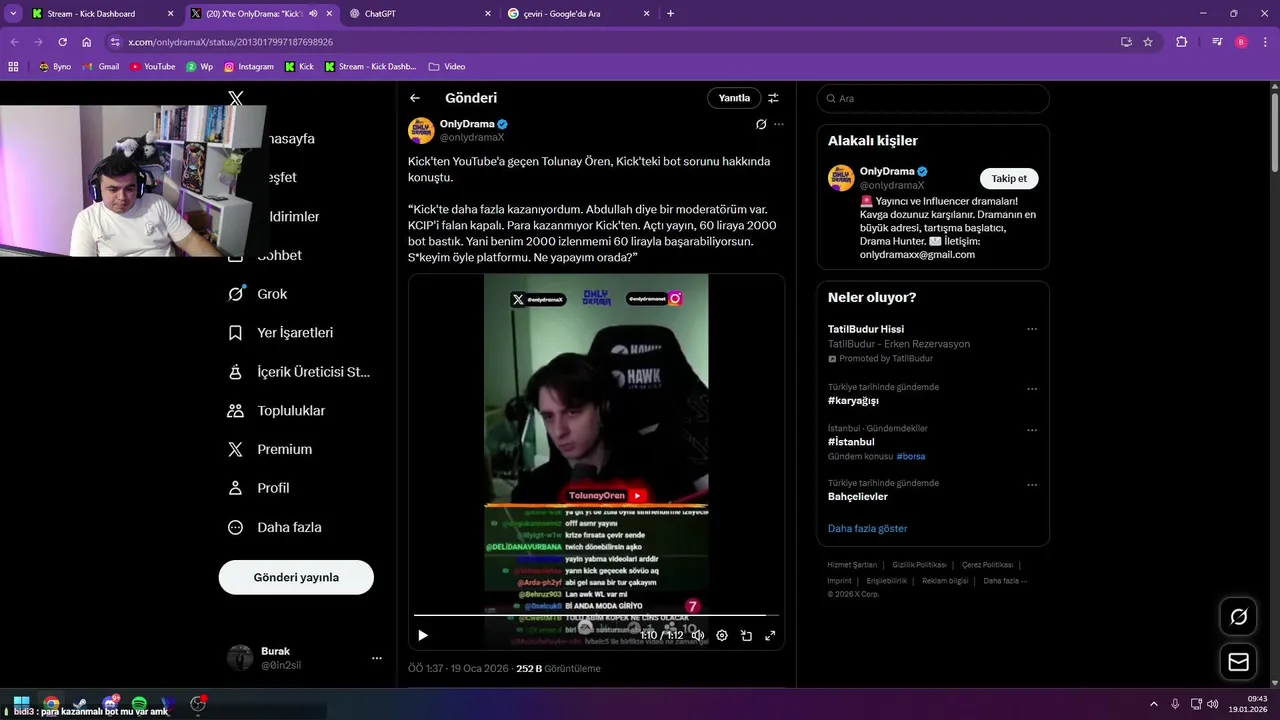
Task: Open the YouTube bookmark
Action: pyautogui.click(x=152, y=67)
